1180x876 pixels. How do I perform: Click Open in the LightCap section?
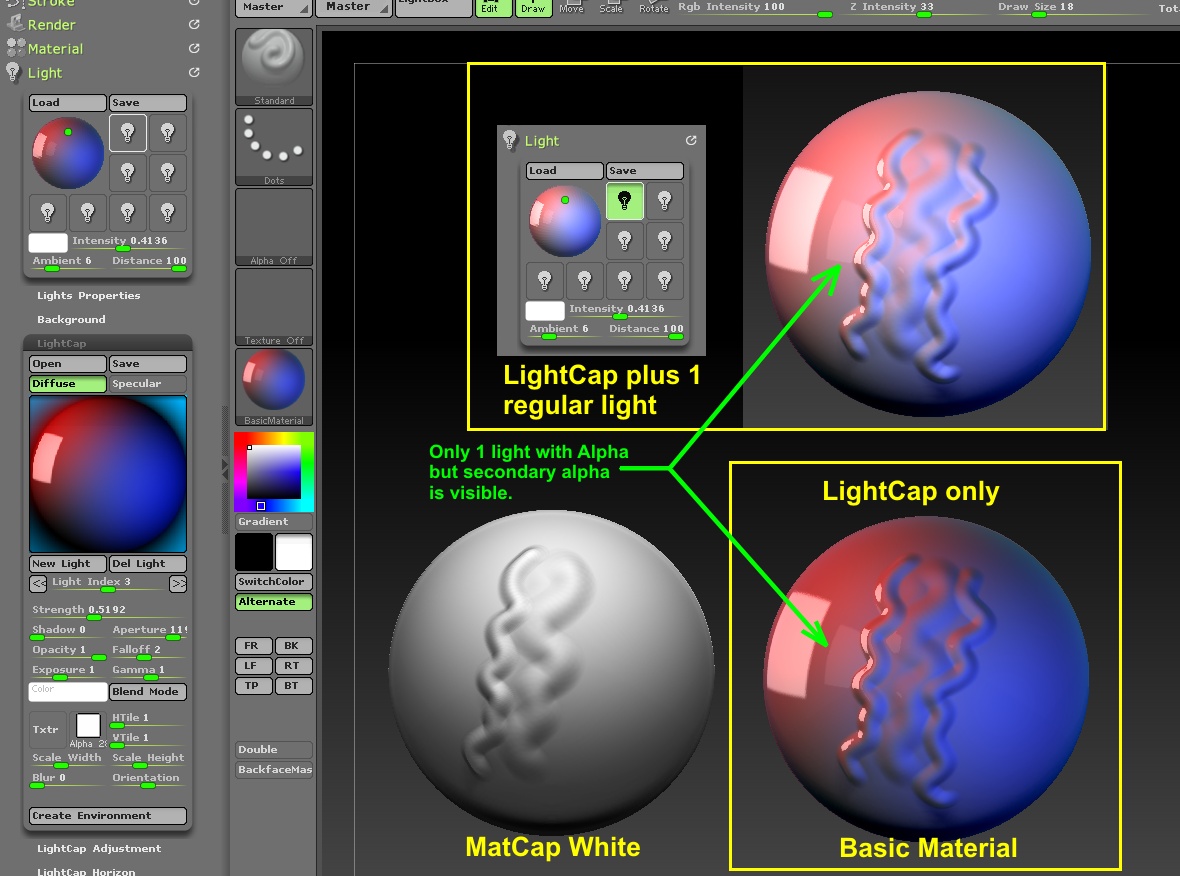tap(68, 364)
